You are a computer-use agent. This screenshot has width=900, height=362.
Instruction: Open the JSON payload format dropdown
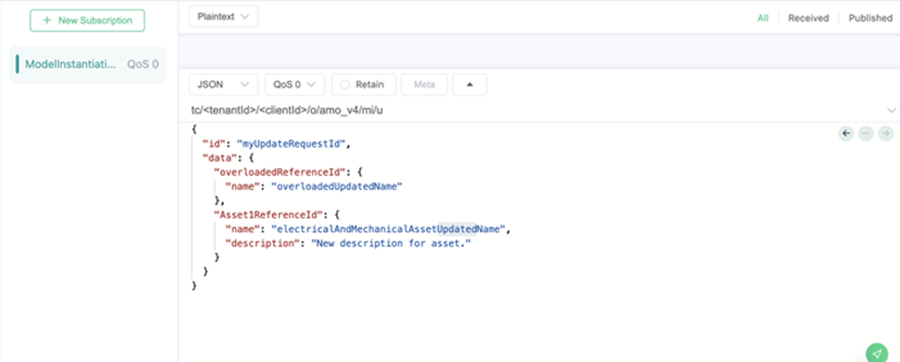[224, 85]
